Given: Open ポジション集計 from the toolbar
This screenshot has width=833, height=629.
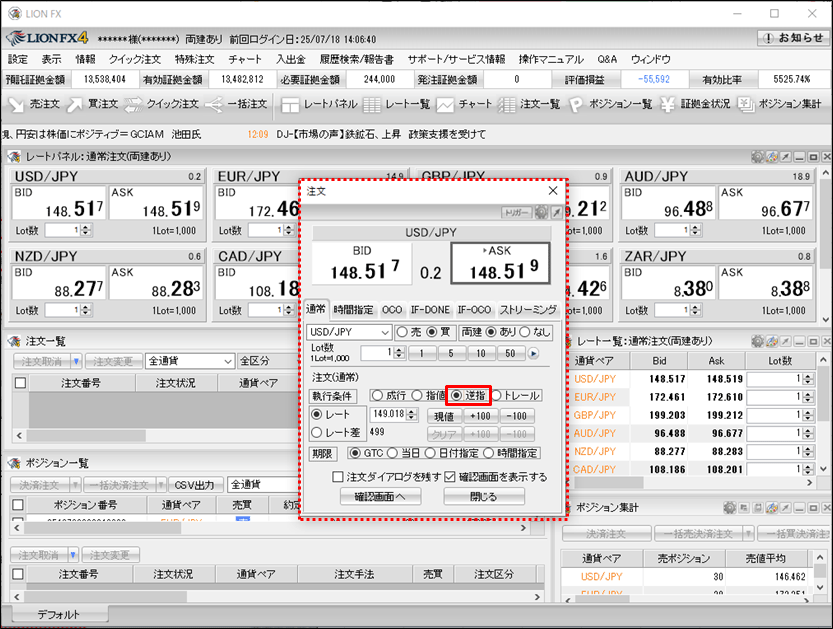Looking at the screenshot, I should [x=780, y=104].
